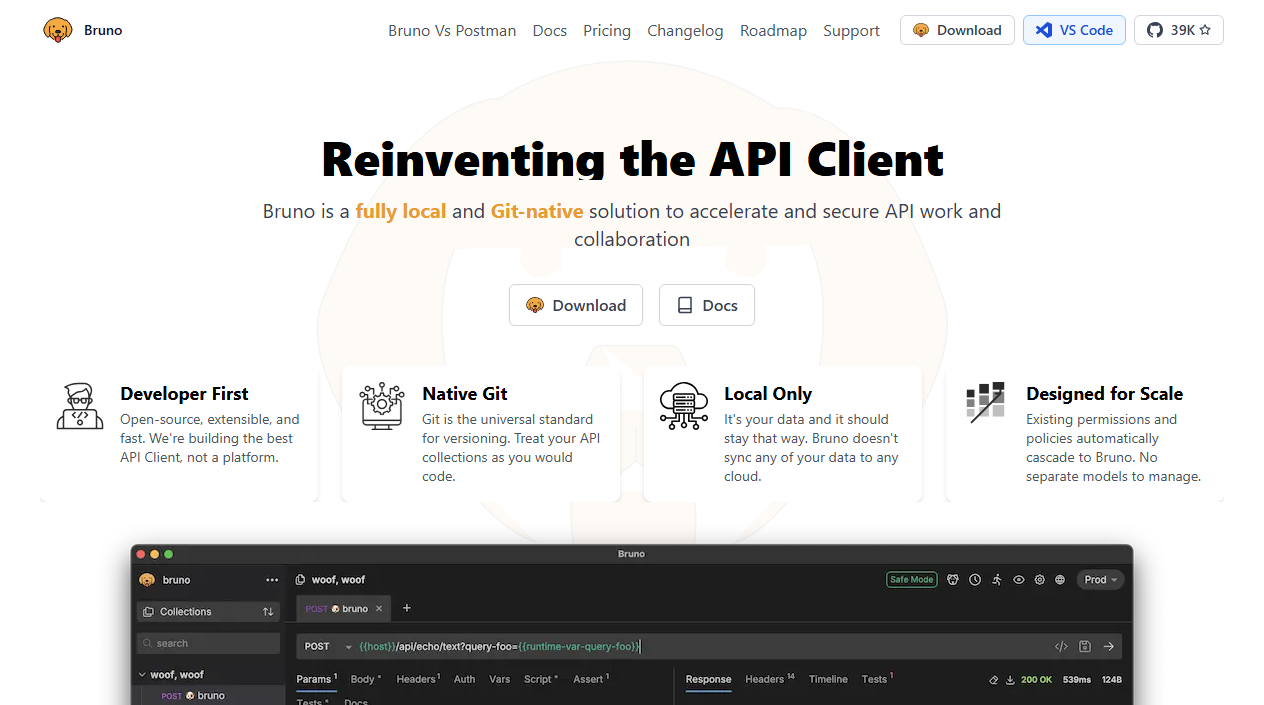
Task: Go to Docs in the top navigation
Action: 550,30
